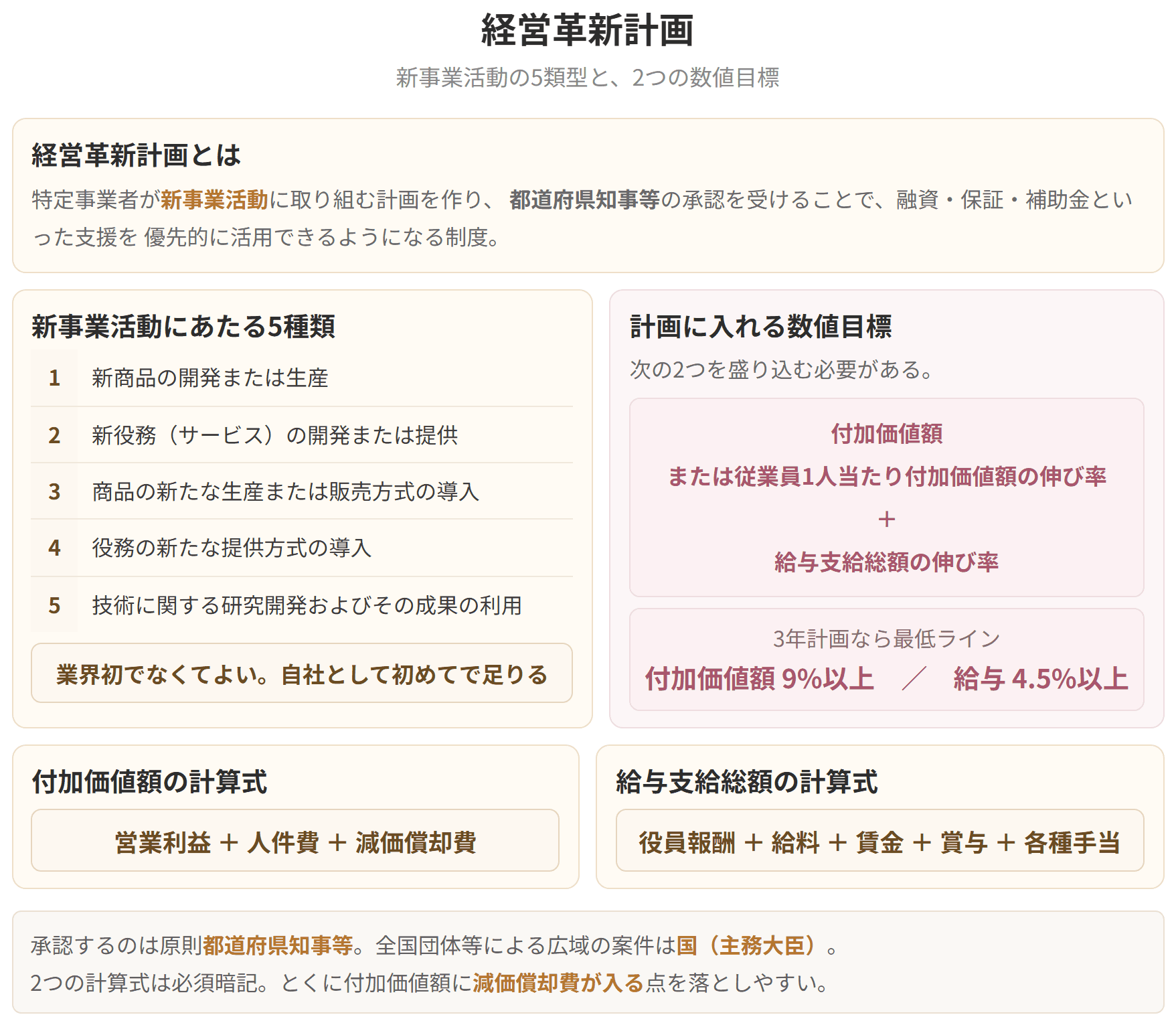
Task: Click 減価償却費 in the 付加価値額 formula box
Action: 416,843
